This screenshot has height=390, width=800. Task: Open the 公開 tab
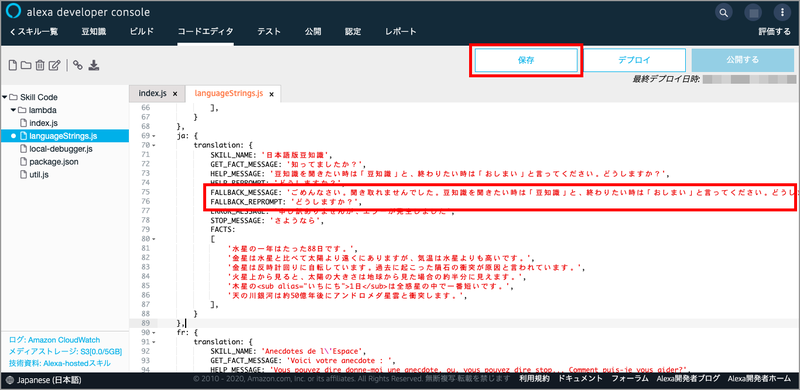[313, 32]
